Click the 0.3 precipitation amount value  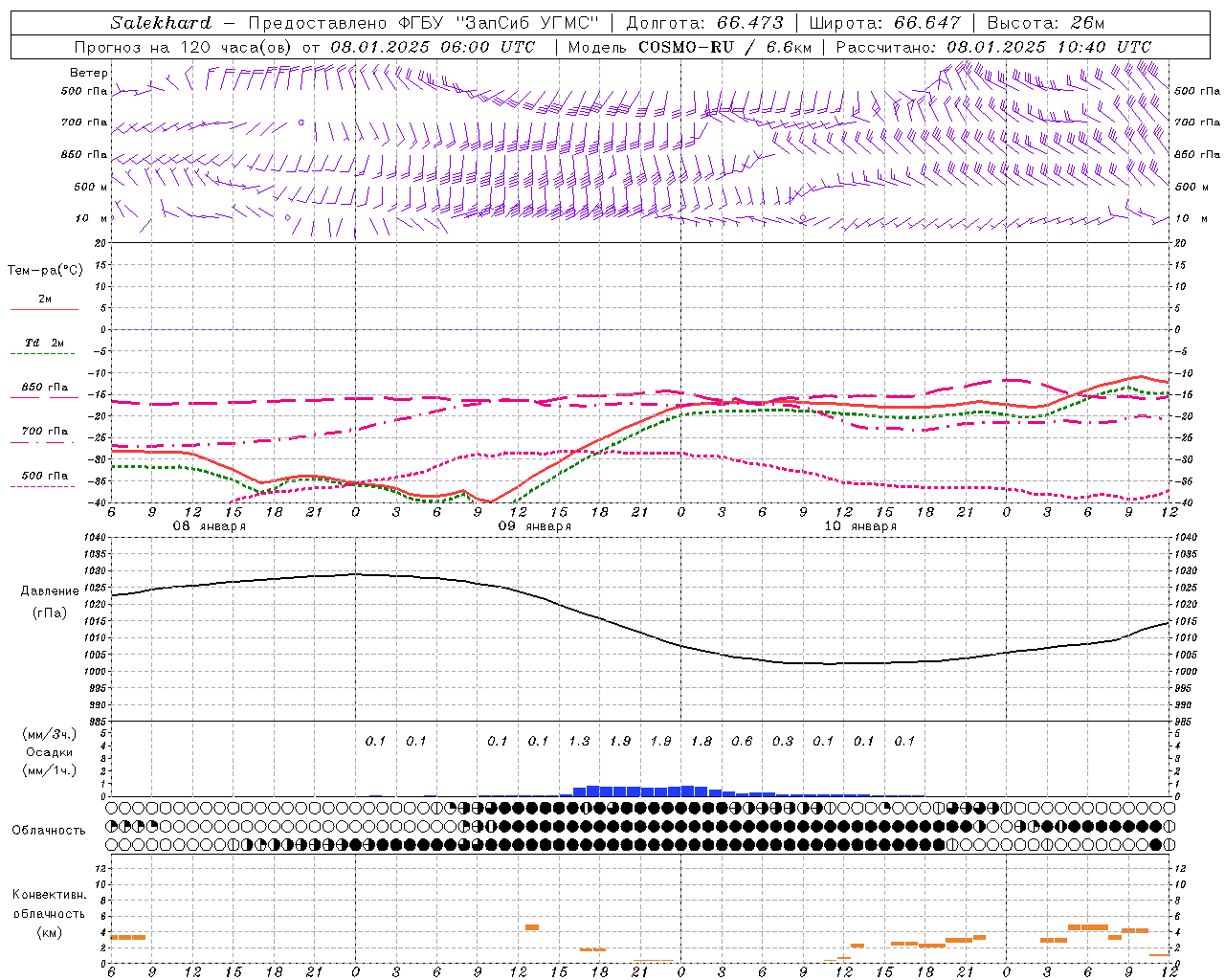[x=783, y=742]
